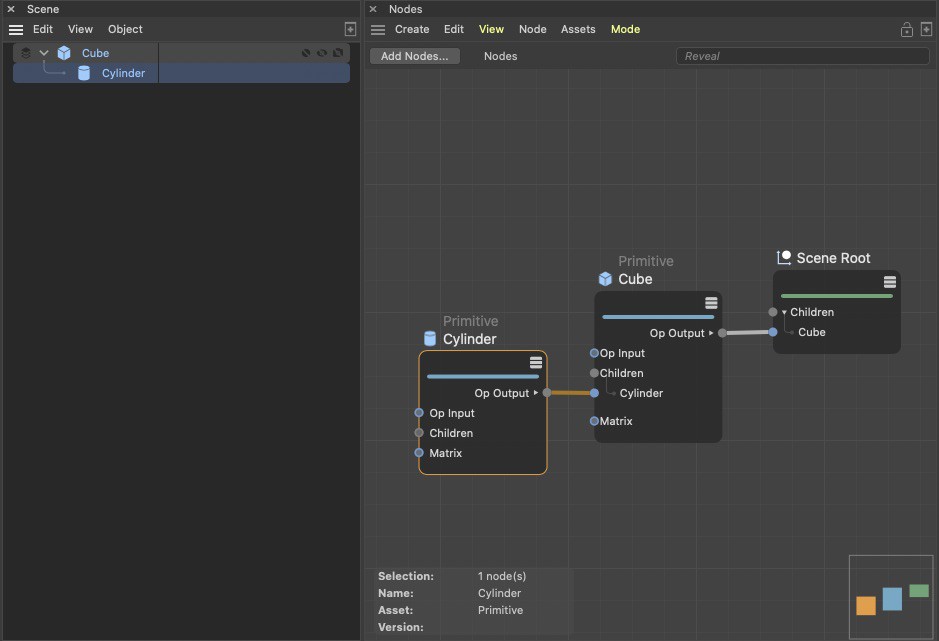
Task: Collapse the Cube item in Scene tree
Action: [44, 53]
